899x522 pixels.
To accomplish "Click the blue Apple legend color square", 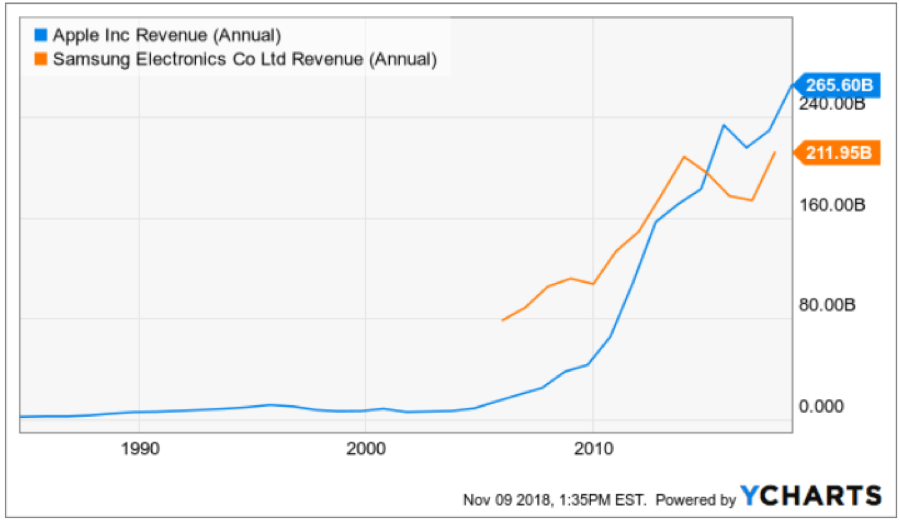I will [41, 35].
